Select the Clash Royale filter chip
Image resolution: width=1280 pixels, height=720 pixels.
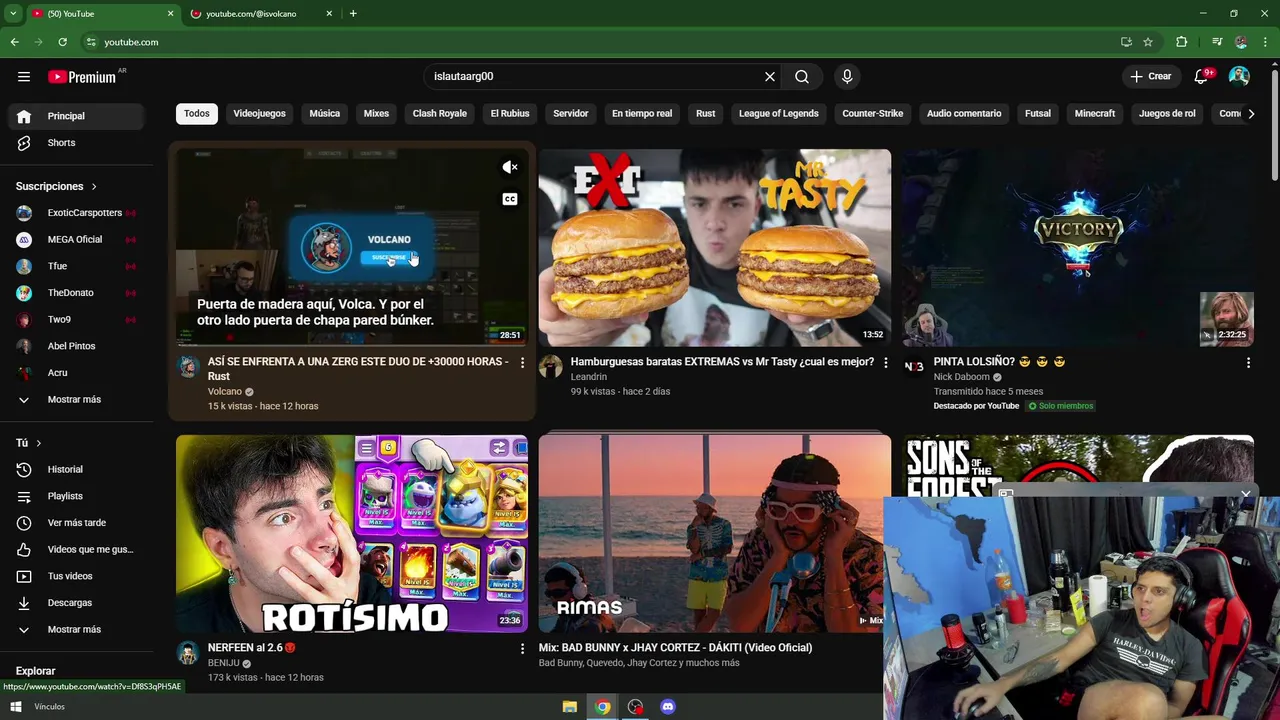coord(440,113)
